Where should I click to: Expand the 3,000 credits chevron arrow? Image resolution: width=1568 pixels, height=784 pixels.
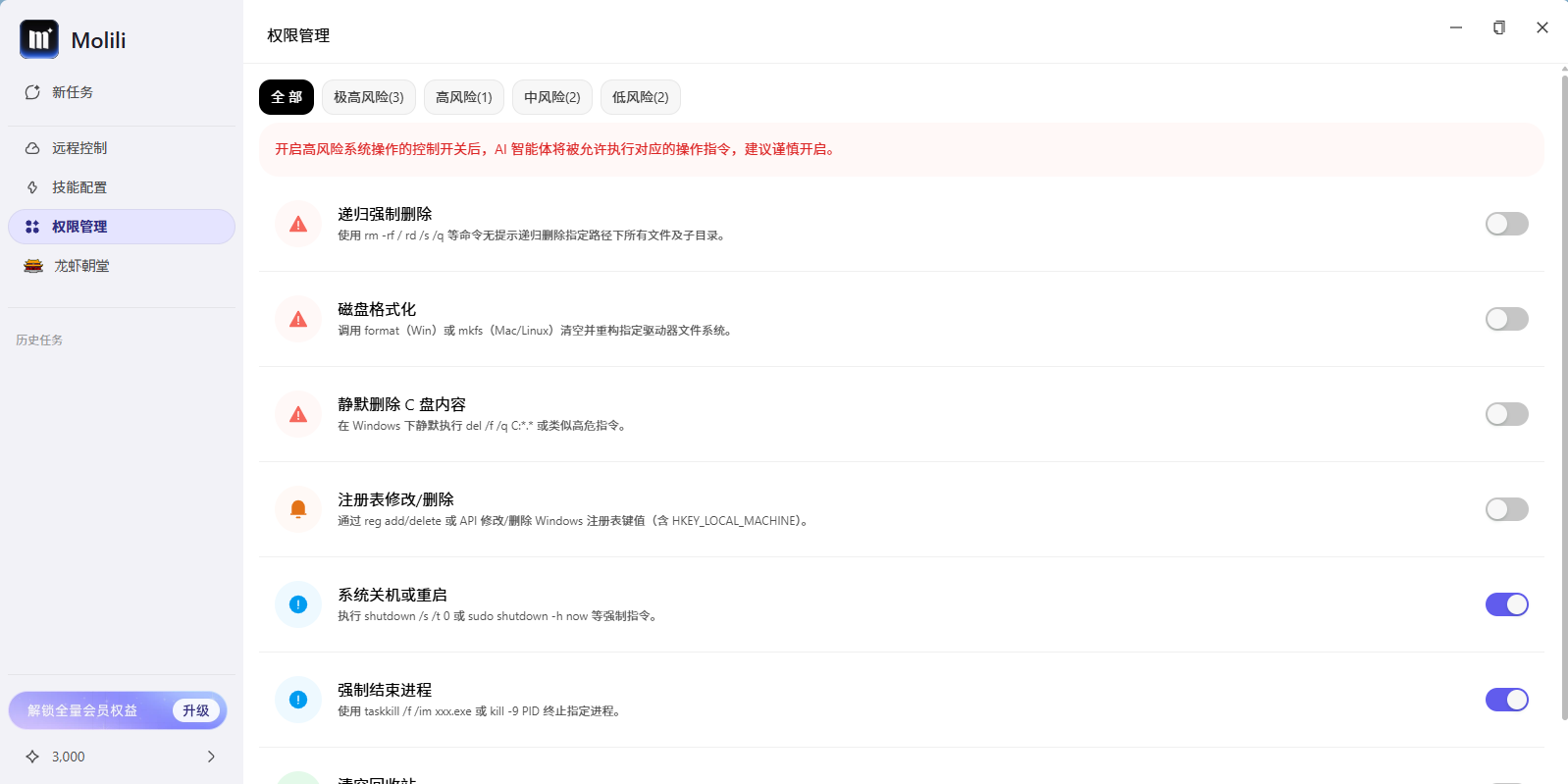tap(211, 757)
